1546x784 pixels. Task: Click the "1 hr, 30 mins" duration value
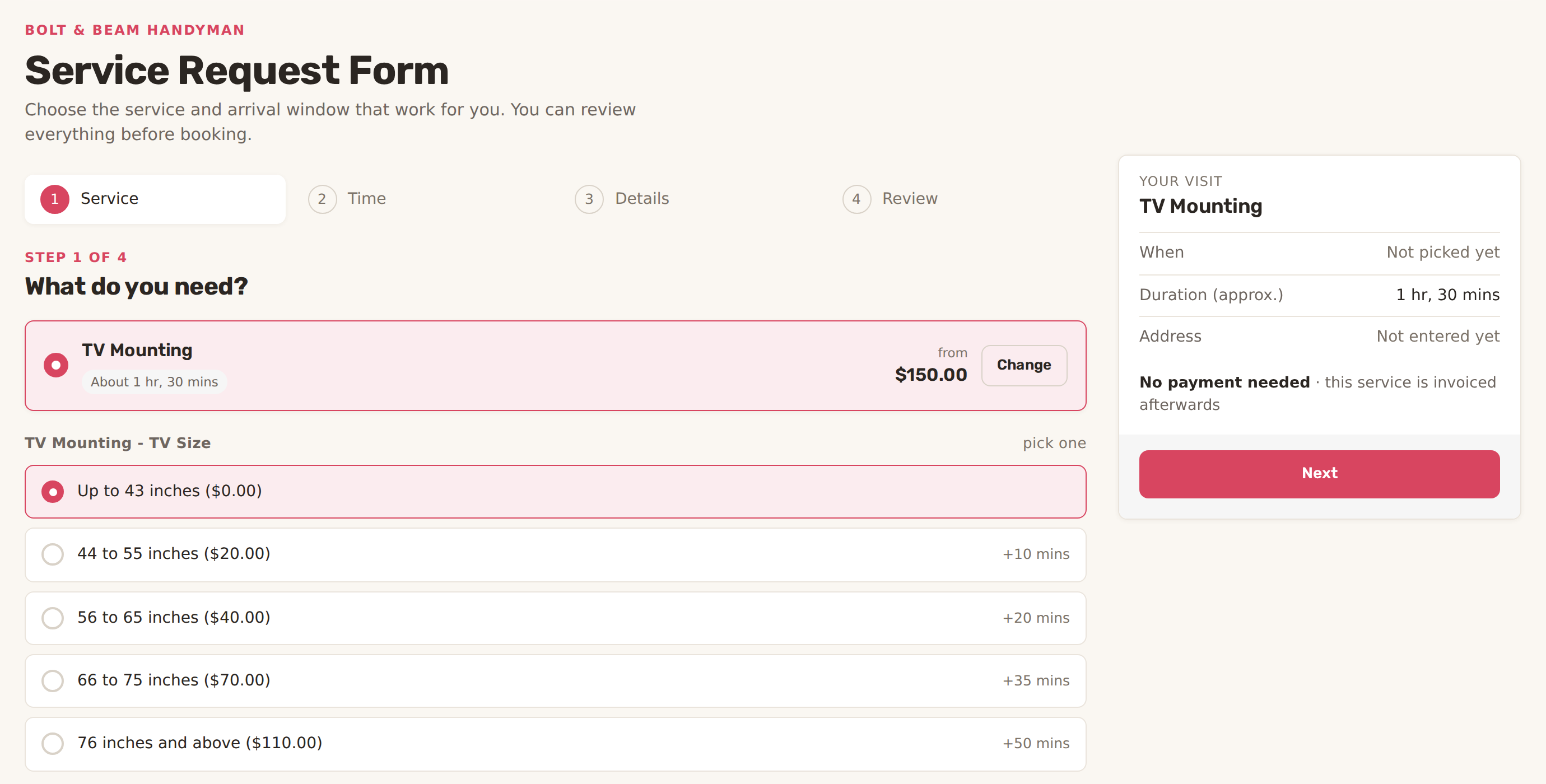coord(1447,295)
